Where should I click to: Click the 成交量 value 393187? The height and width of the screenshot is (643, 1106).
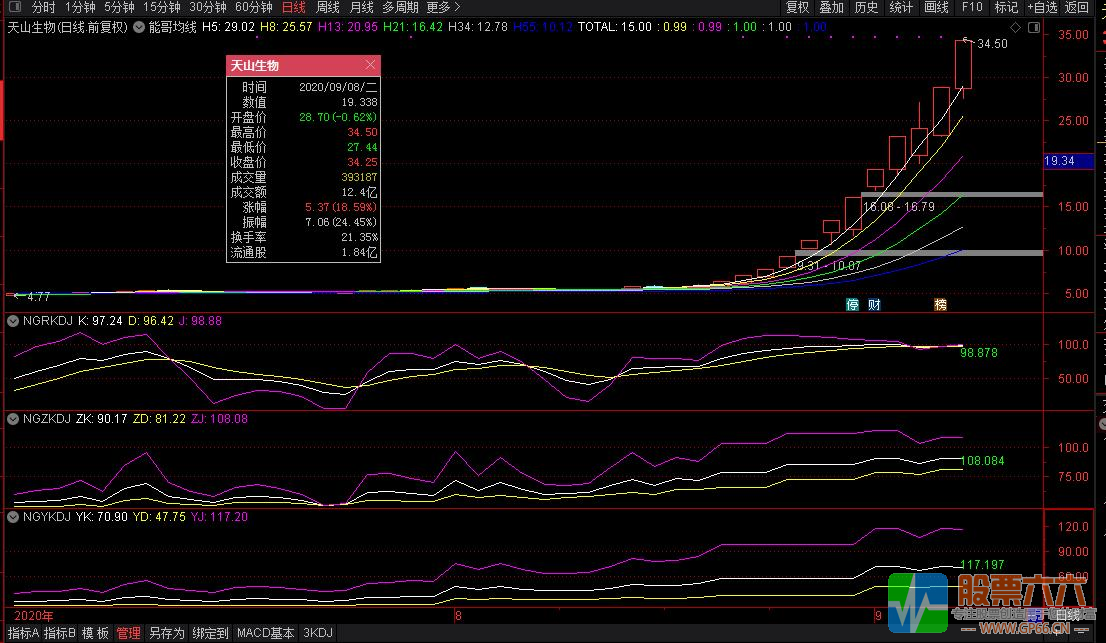pyautogui.click(x=359, y=177)
